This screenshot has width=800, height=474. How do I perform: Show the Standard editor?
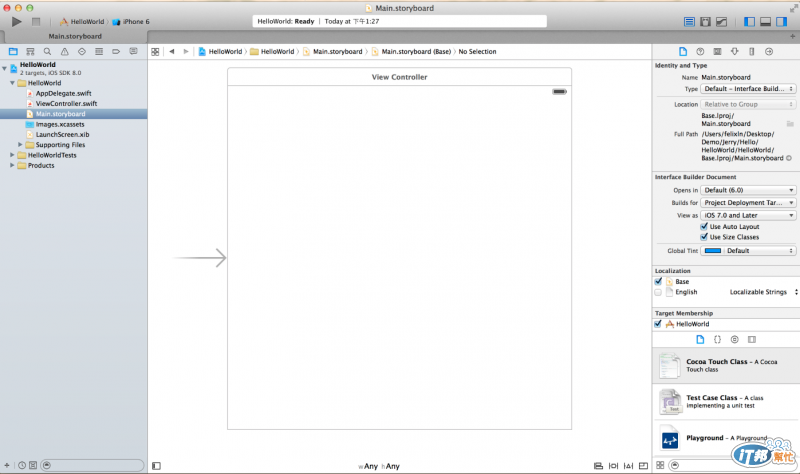coord(689,21)
